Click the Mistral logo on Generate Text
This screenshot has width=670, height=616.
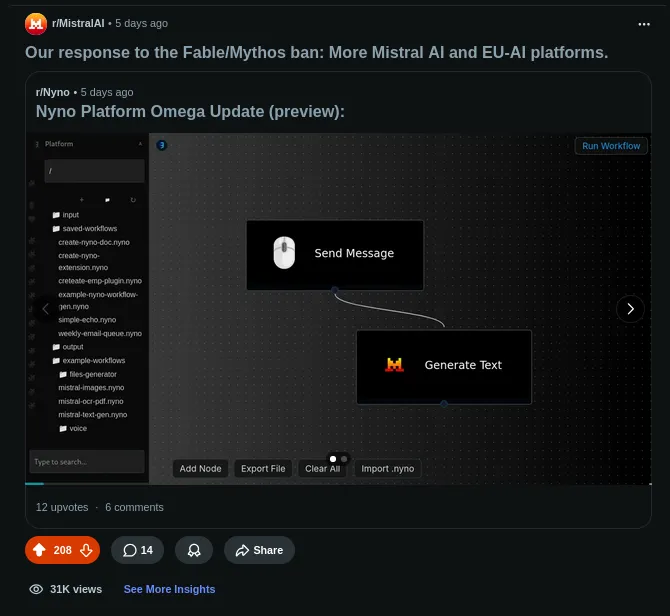coord(394,365)
